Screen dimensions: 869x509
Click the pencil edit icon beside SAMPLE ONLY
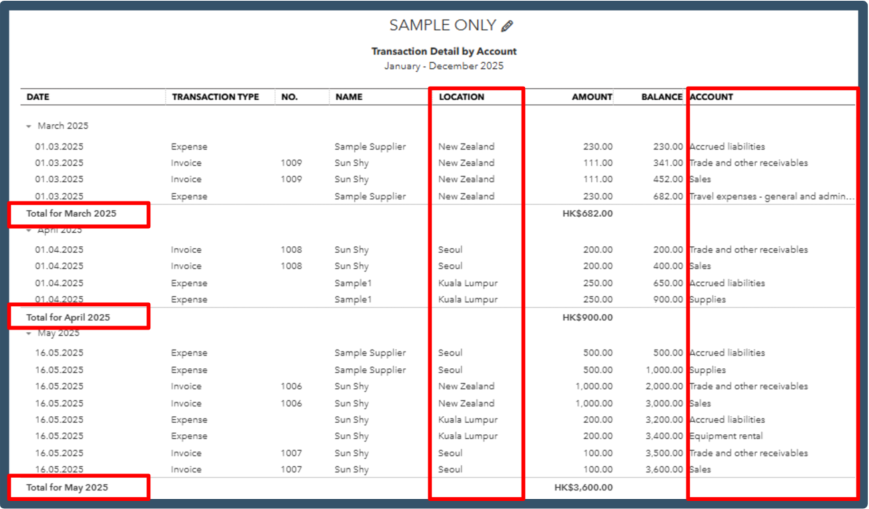[507, 26]
